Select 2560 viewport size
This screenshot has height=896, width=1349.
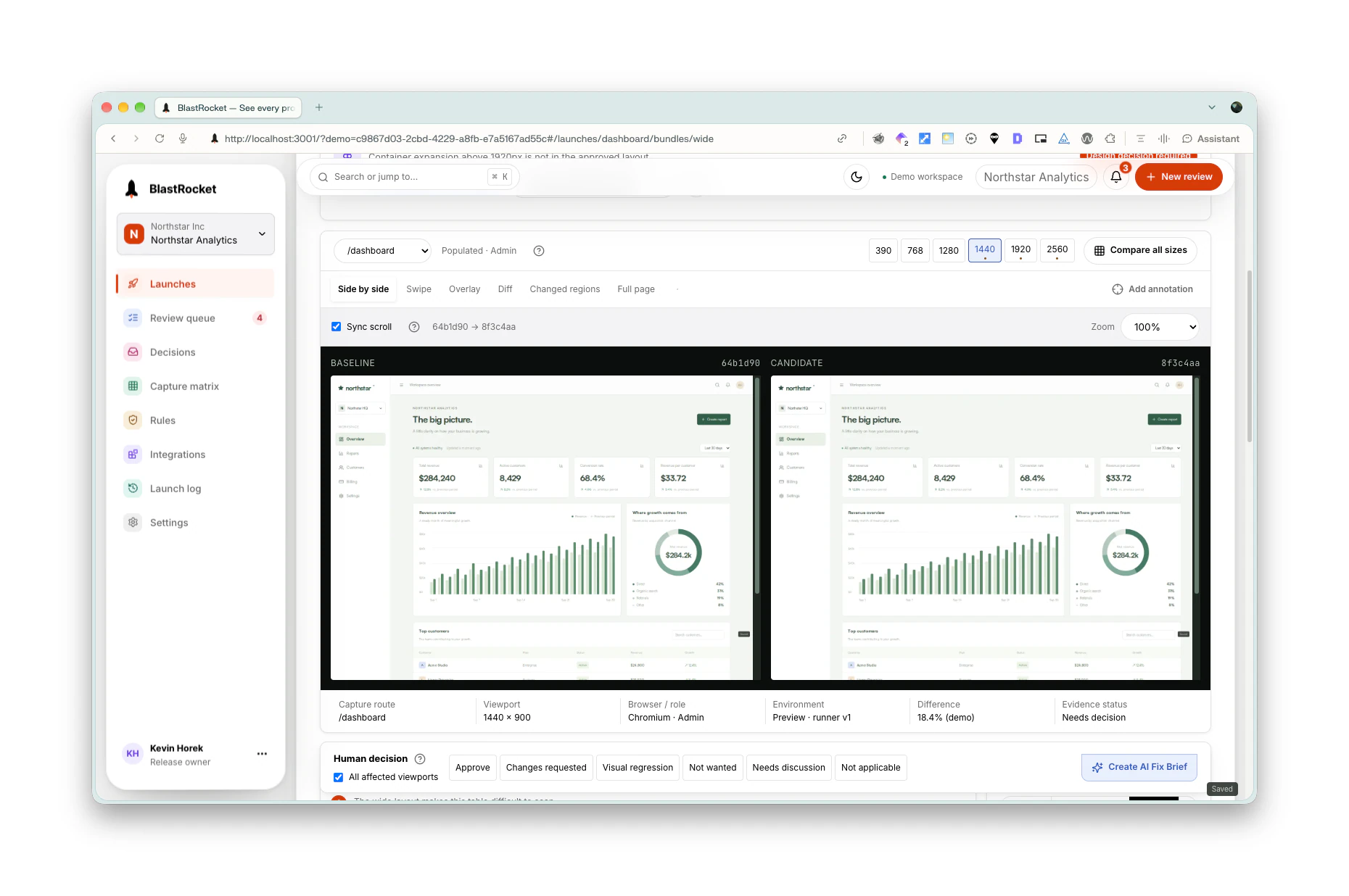1057,251
